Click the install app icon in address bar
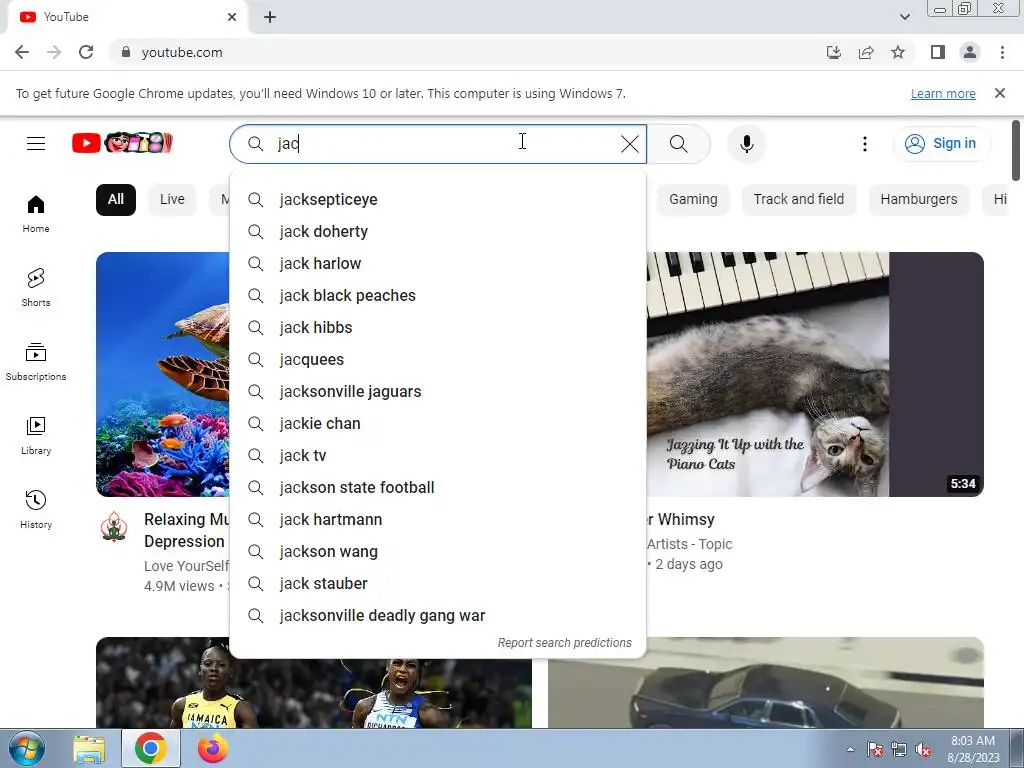The width and height of the screenshot is (1024, 768). [833, 52]
